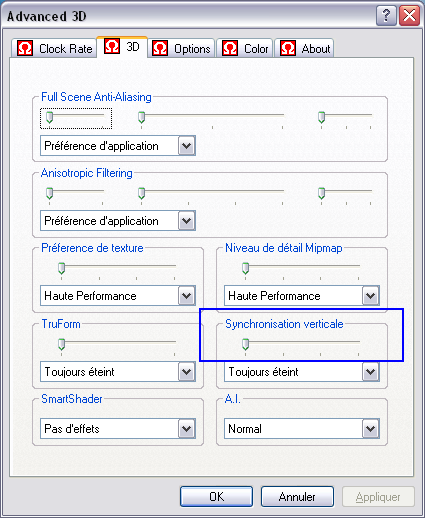
Task: Open the Anisotropic Filtering preference dropdown
Action: coord(187,221)
